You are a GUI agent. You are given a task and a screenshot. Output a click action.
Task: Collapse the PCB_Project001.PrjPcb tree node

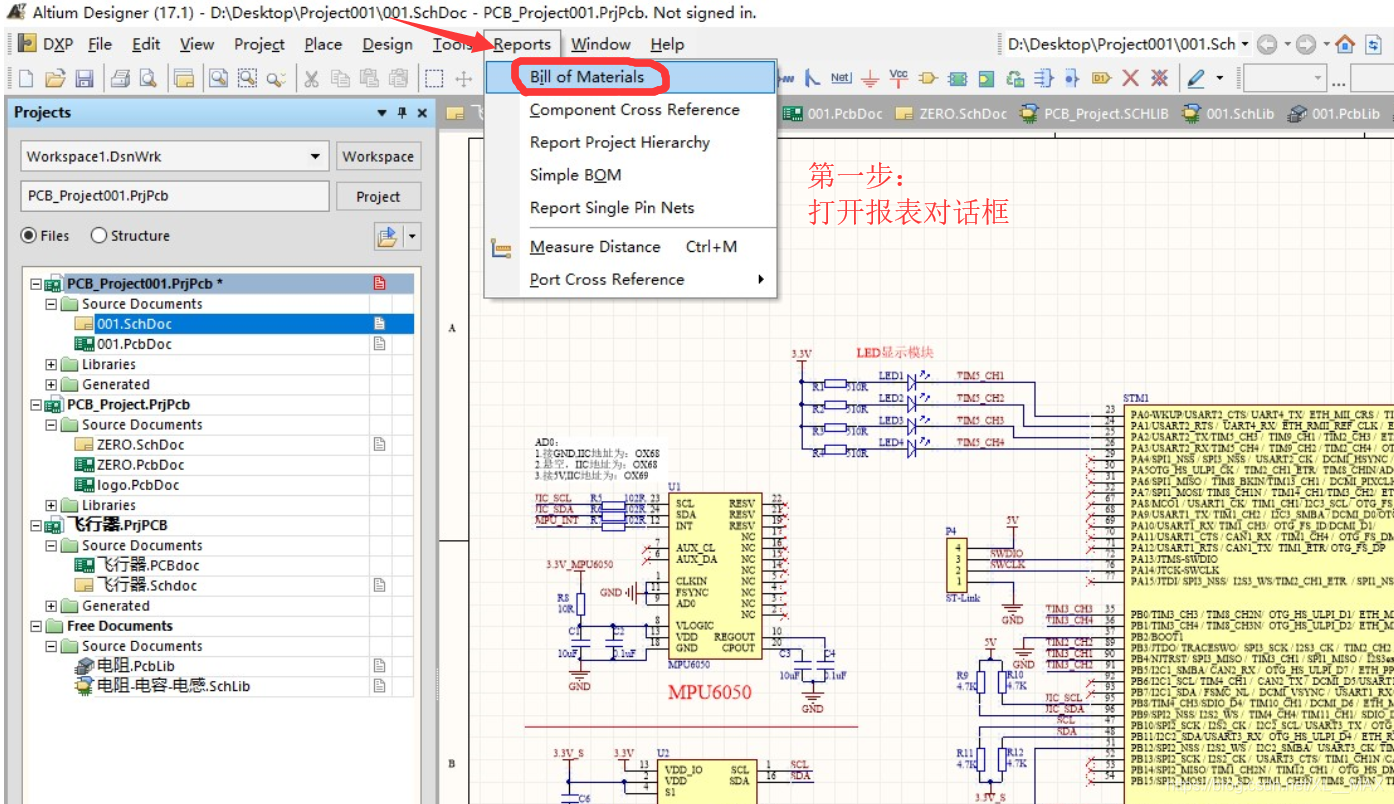click(x=35, y=284)
